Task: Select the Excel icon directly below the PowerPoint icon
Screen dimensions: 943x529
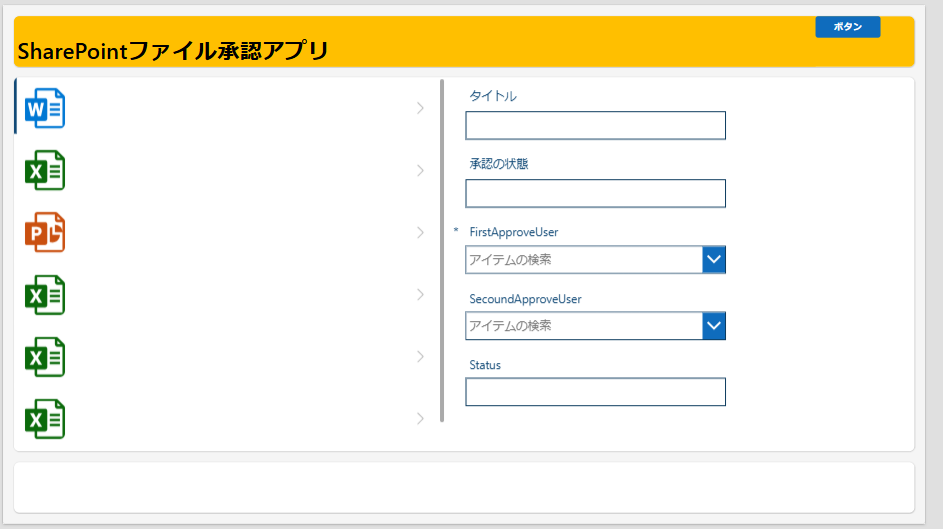Action: (45, 295)
